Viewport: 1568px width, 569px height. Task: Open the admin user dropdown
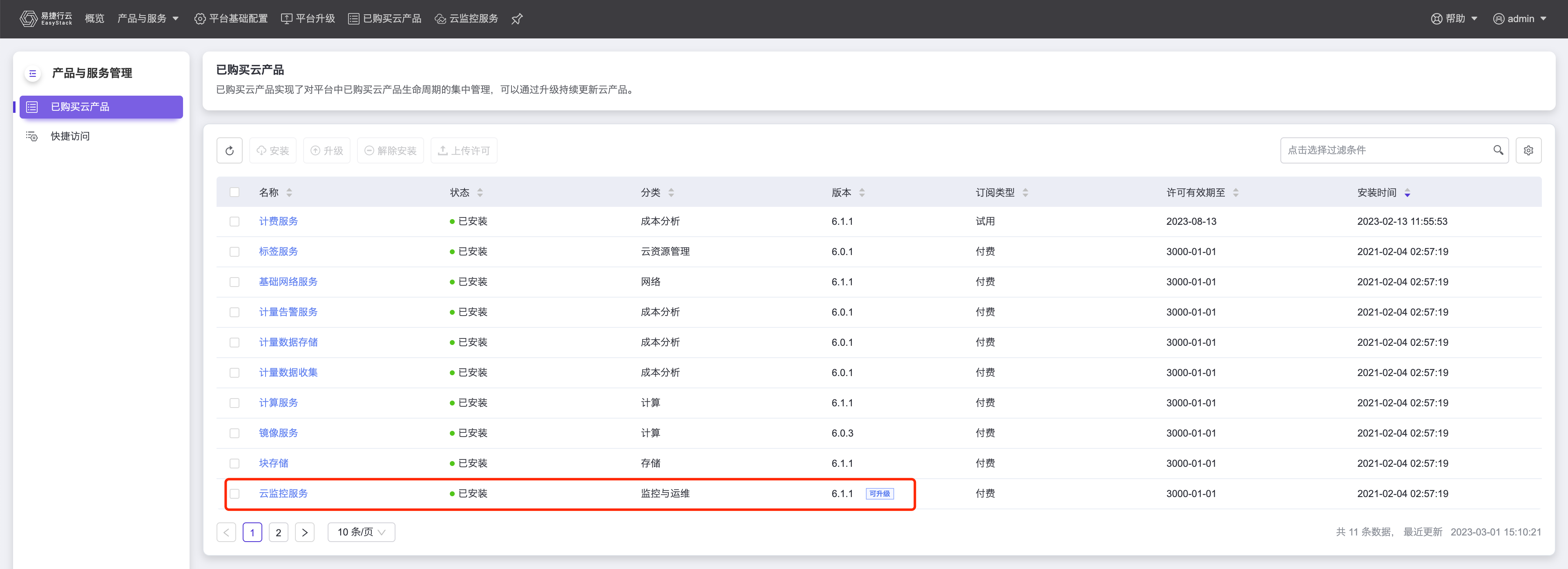(x=1520, y=19)
